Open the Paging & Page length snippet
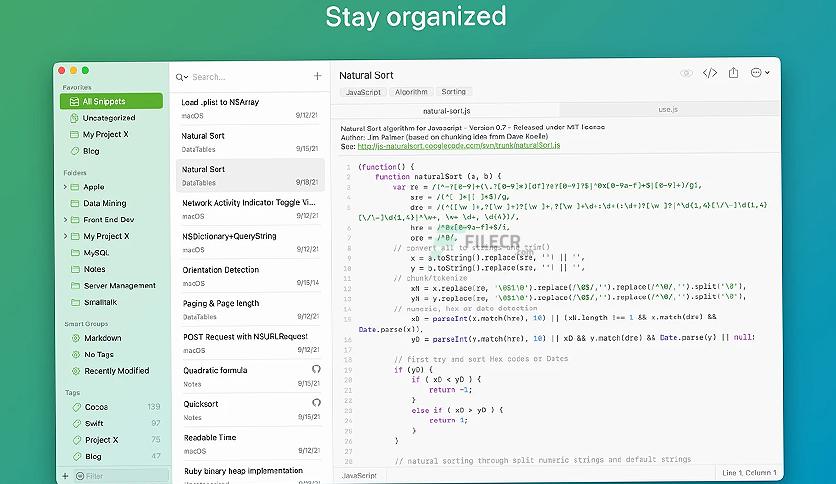This screenshot has width=836, height=484. [250, 310]
